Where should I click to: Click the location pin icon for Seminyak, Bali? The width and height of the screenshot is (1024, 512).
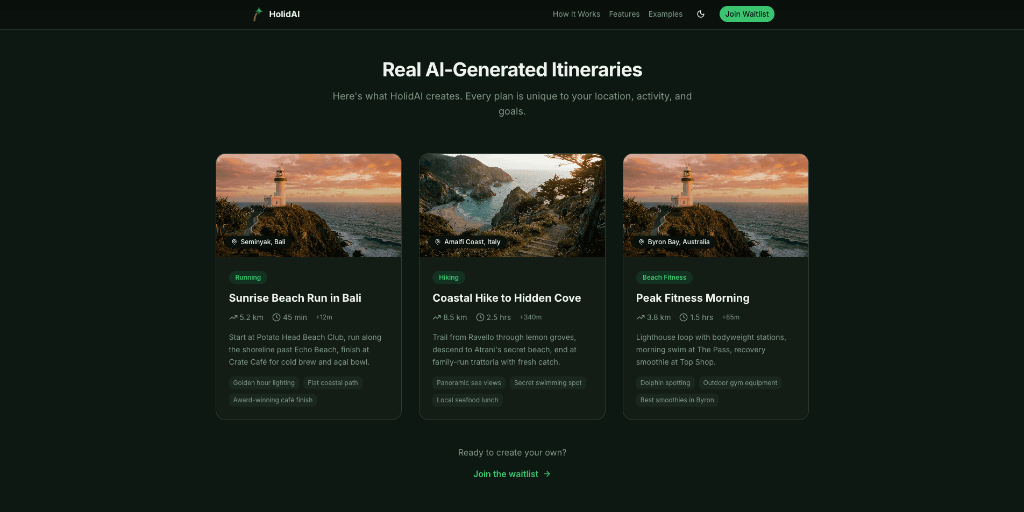(234, 242)
